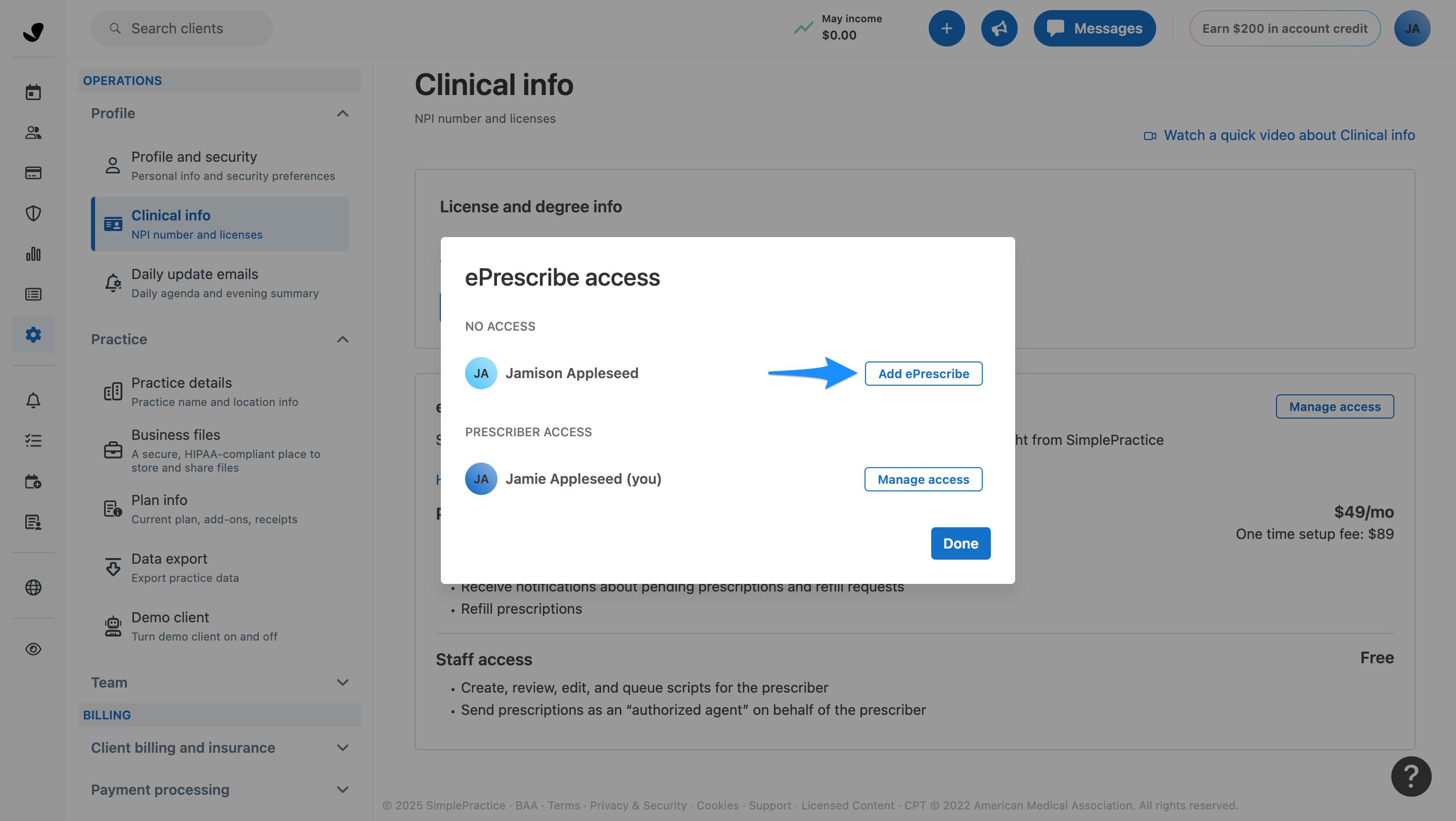Open the clients people icon
The width and height of the screenshot is (1456, 821).
pyautogui.click(x=33, y=133)
